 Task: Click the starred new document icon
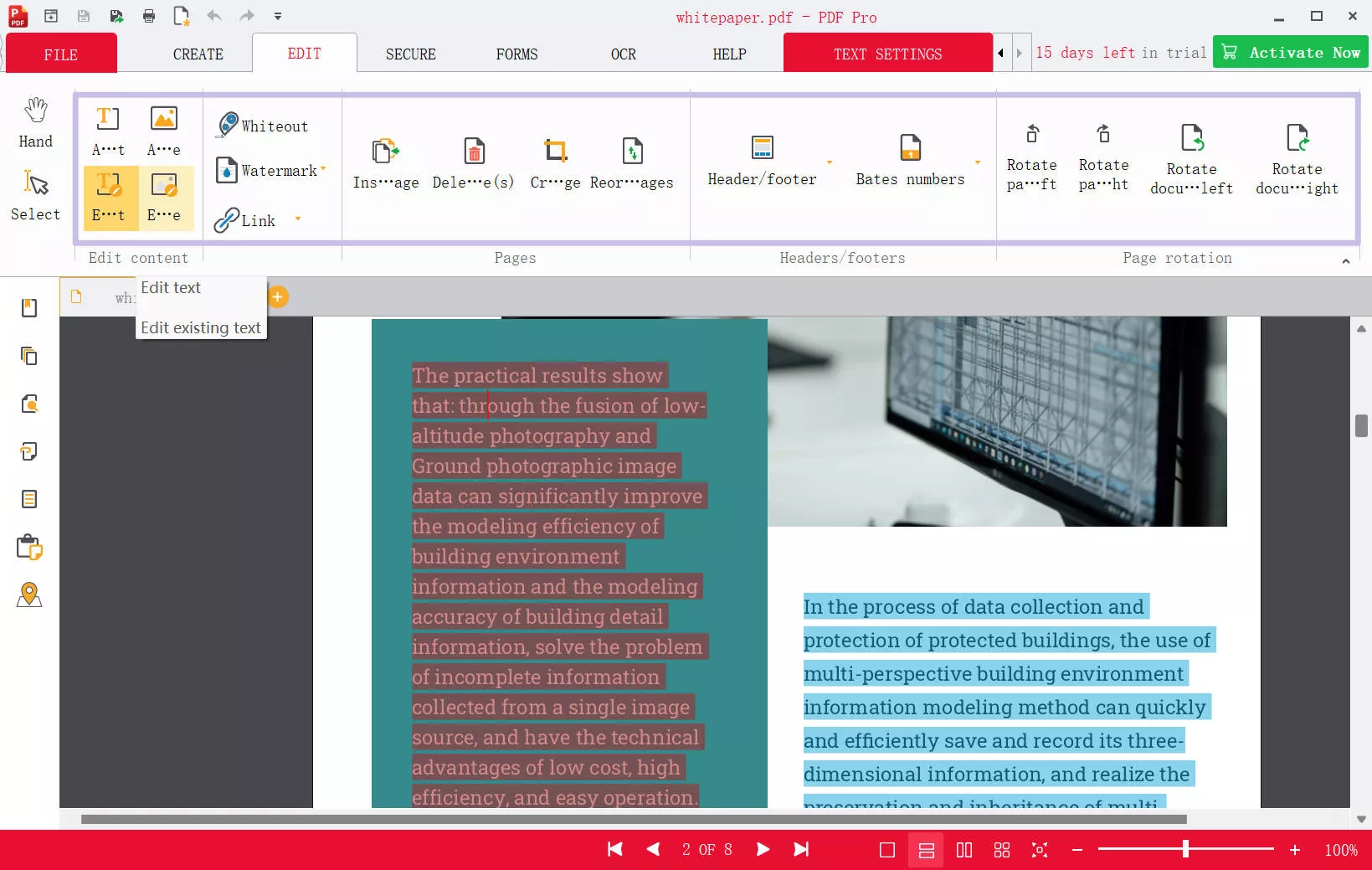[x=182, y=16]
